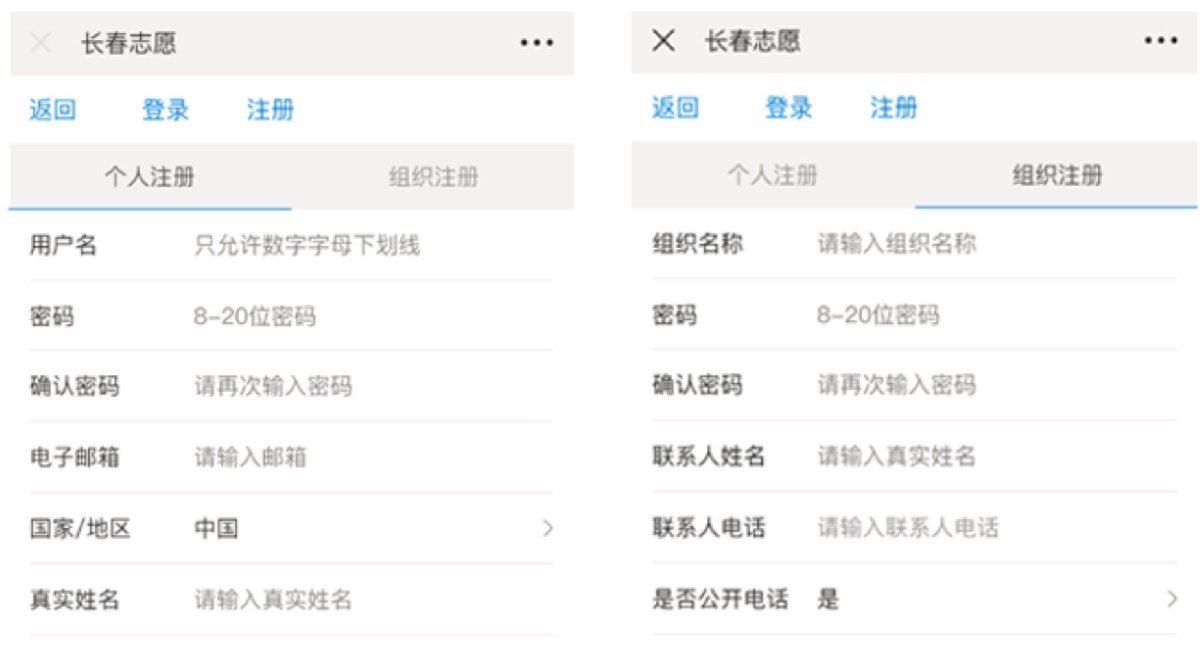Expand the 国家/地区 chevron arrow
Screen dimensions: 1200x652
[547, 529]
